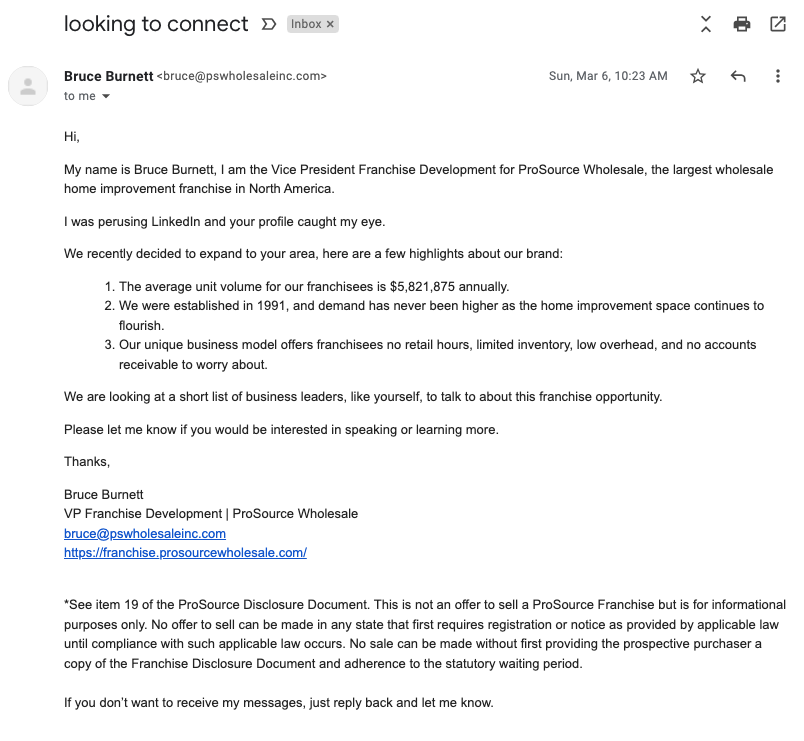Star this message from Bruce Burnett

698,76
